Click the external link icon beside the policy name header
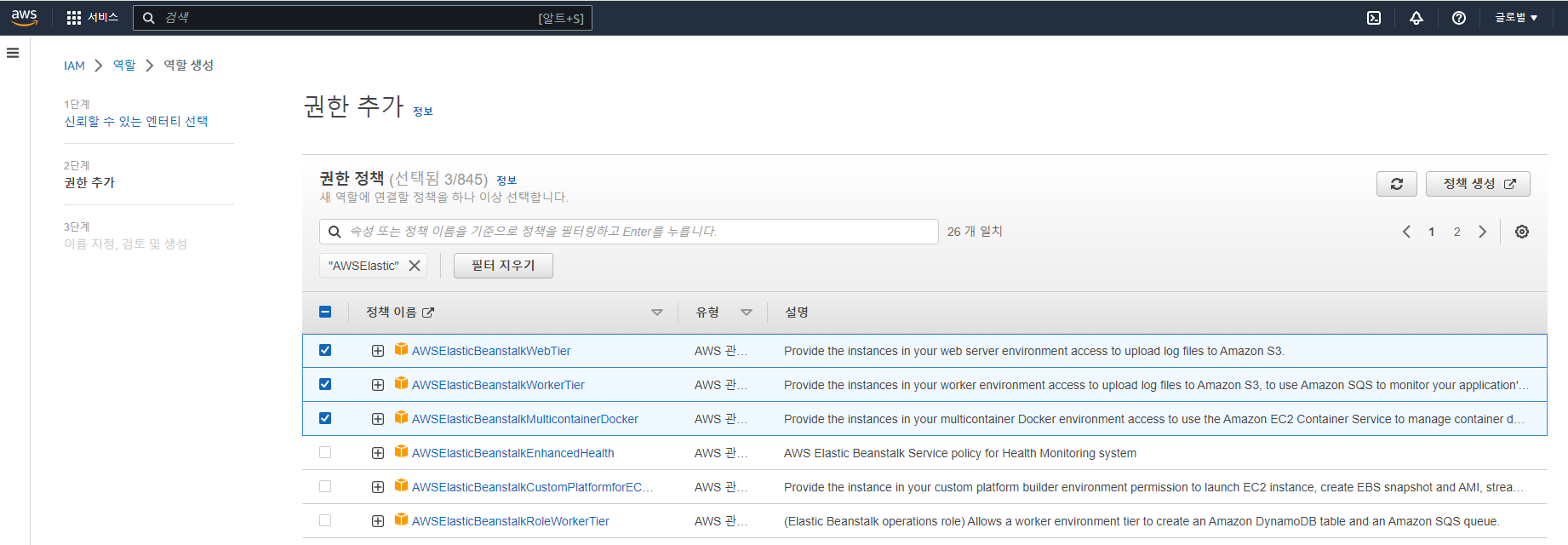The width and height of the screenshot is (1568, 545). [x=428, y=313]
